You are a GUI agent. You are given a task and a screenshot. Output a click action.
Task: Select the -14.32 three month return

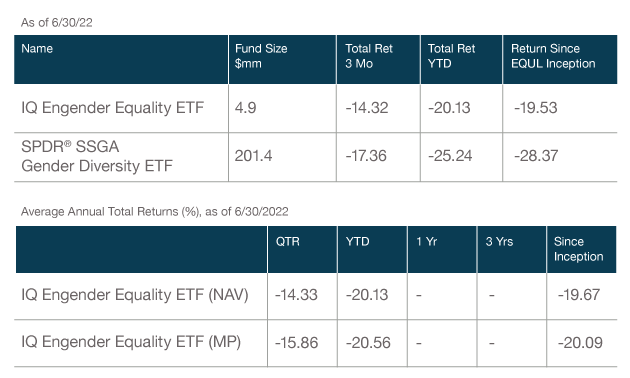pos(367,108)
